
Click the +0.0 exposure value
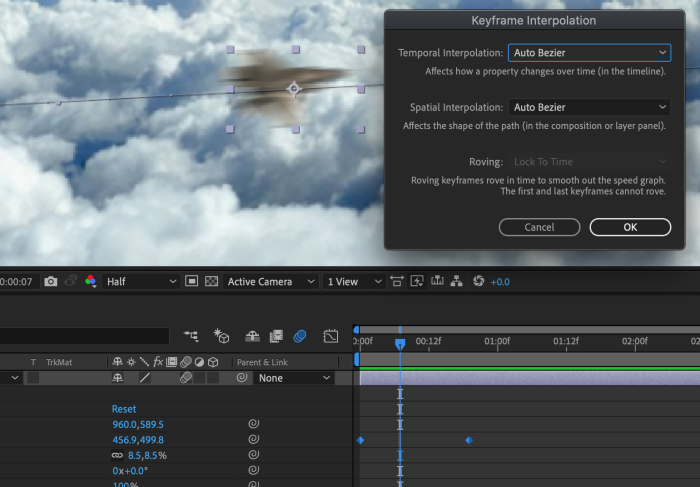click(500, 282)
